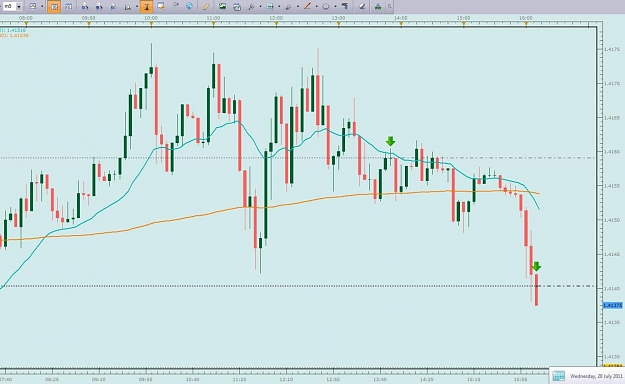Open the toolbar overflow chevron
Viewport: 625px width, 384px height.
[389, 6]
